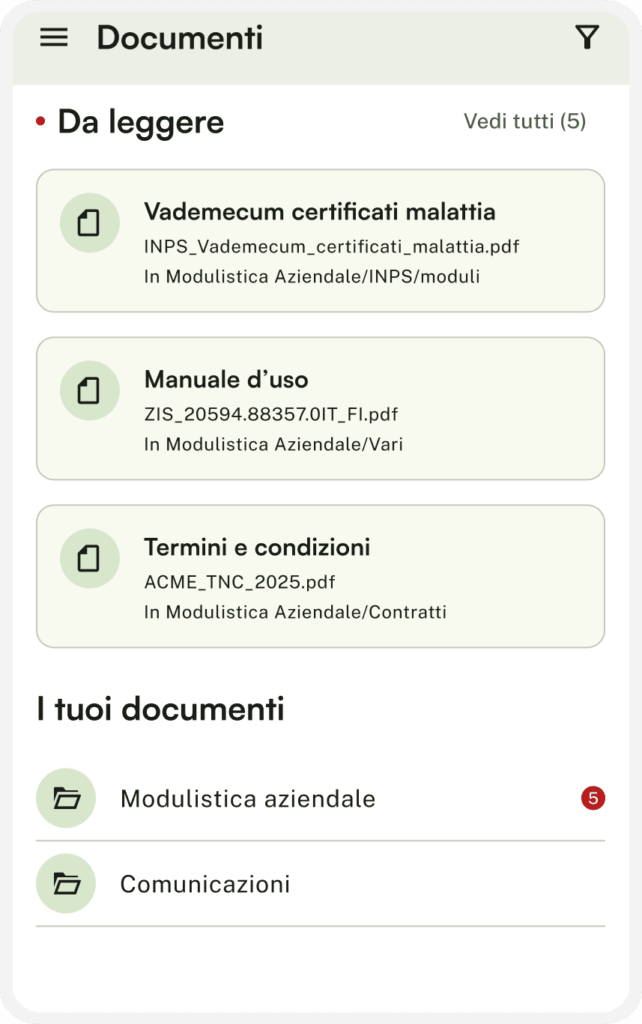Click the Vademecum certificati malattia document icon
The image size is (642, 1024).
tap(89, 222)
